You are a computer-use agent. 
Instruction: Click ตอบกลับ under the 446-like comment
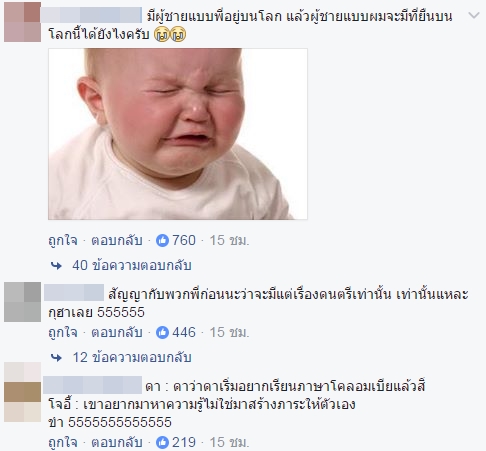click(x=117, y=333)
